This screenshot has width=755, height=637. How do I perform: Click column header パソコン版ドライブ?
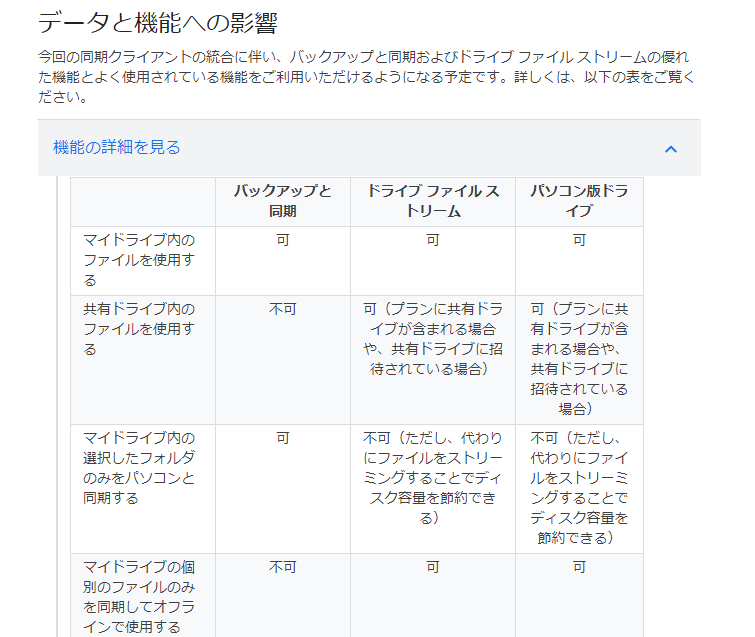point(579,201)
